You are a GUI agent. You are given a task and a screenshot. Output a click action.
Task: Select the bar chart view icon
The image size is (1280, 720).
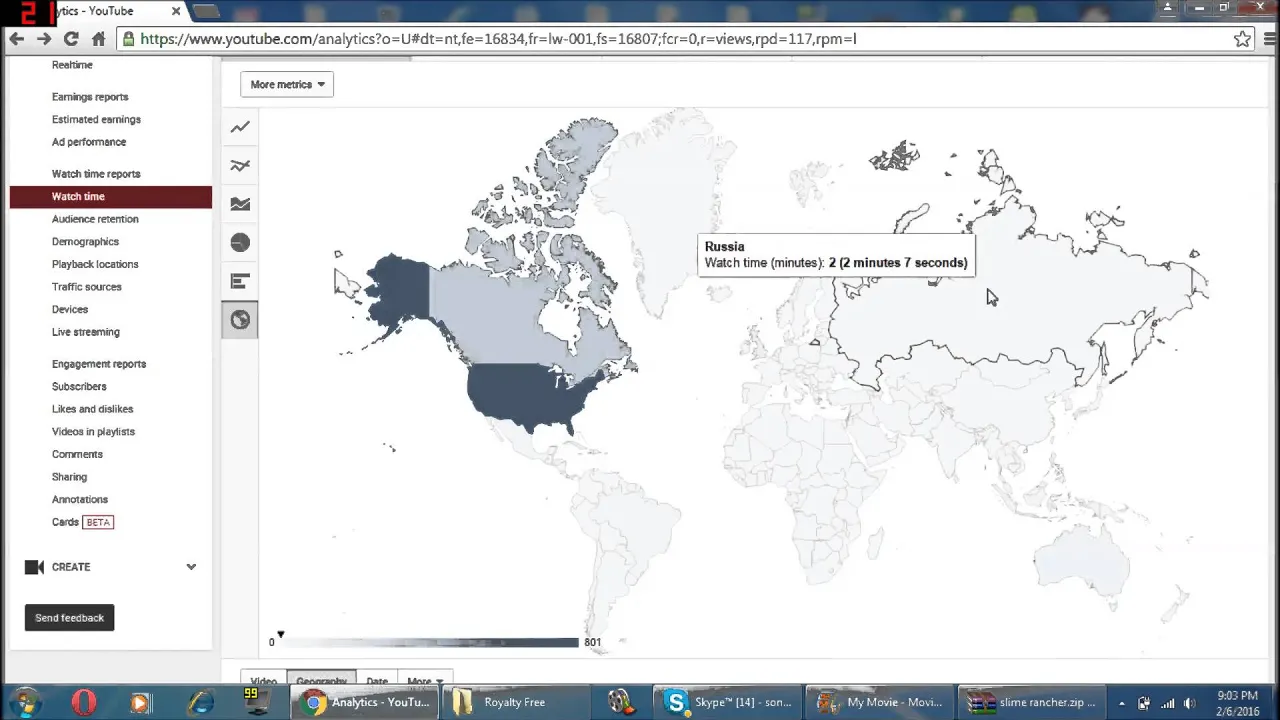click(240, 281)
